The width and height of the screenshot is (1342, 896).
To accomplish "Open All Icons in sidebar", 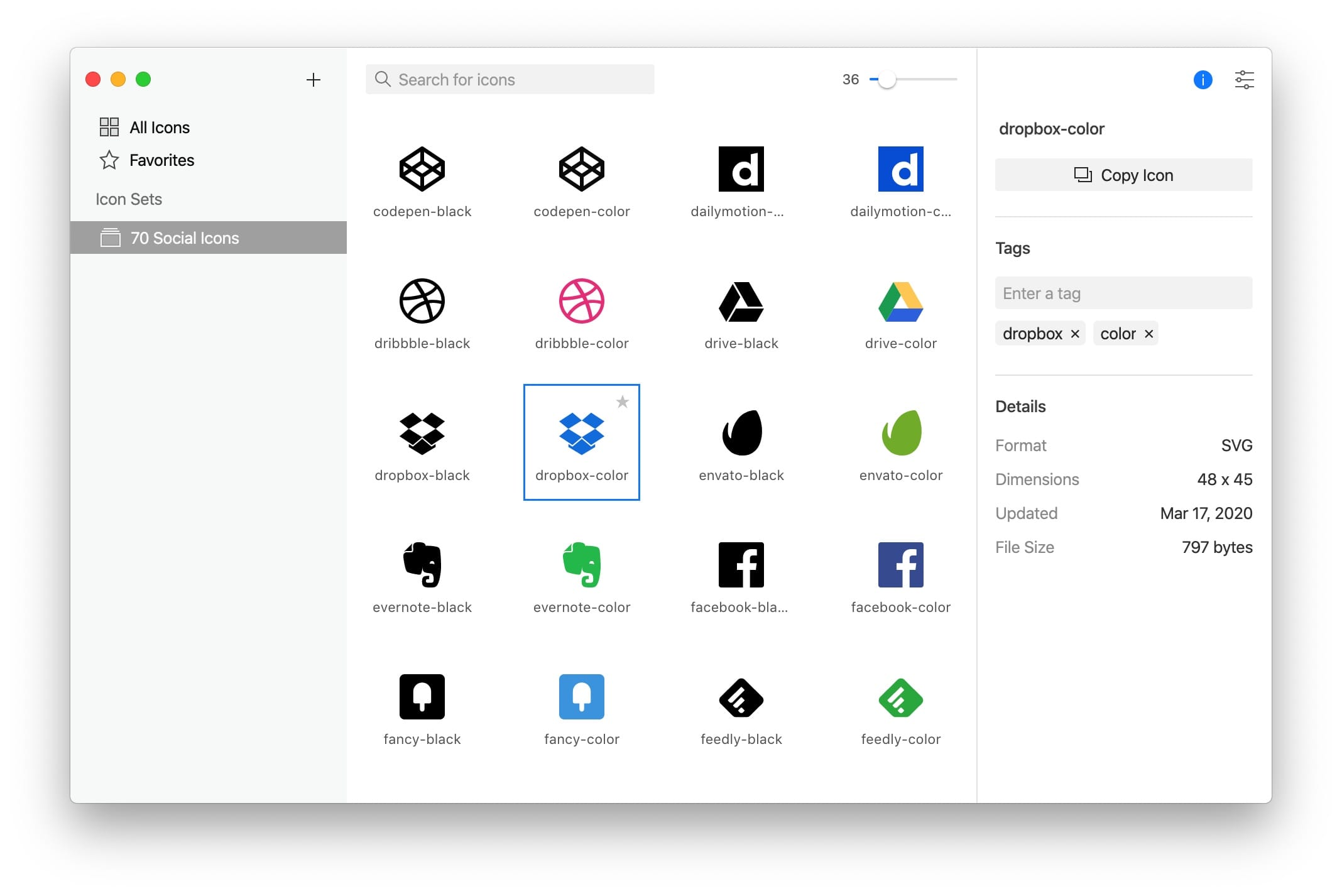I will (x=159, y=128).
